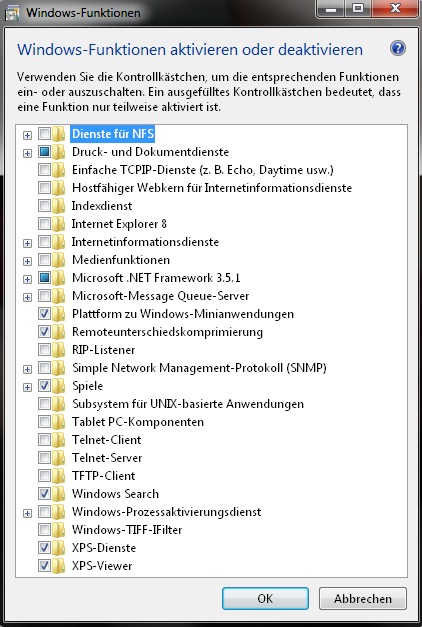This screenshot has height=627, width=422.
Task: Enable the TFTP-Client checkbox
Action: (x=44, y=475)
